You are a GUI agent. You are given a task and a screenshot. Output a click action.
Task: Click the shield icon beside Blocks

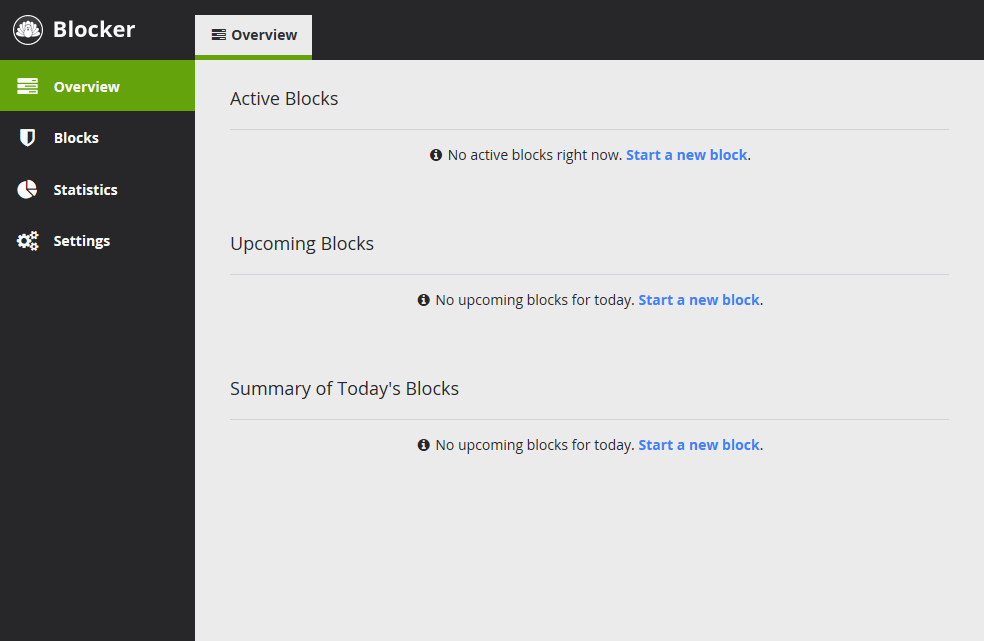(27, 137)
